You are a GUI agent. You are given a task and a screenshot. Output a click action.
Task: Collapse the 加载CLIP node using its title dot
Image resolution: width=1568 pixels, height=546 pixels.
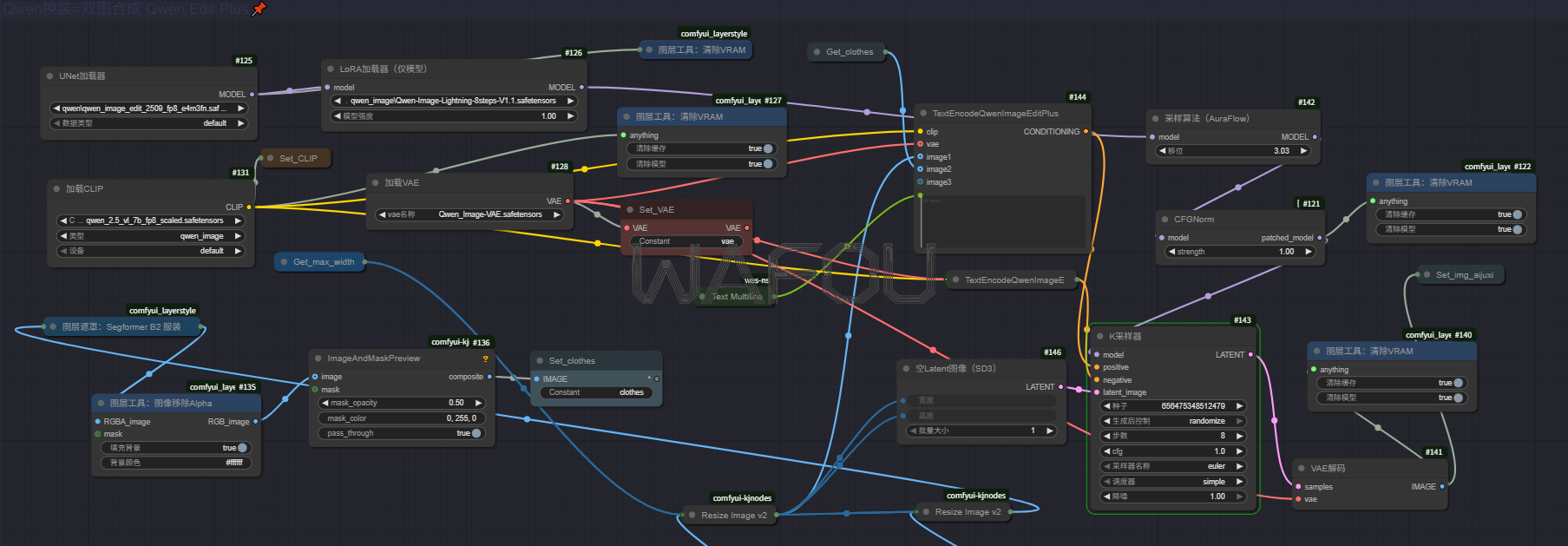(x=56, y=188)
